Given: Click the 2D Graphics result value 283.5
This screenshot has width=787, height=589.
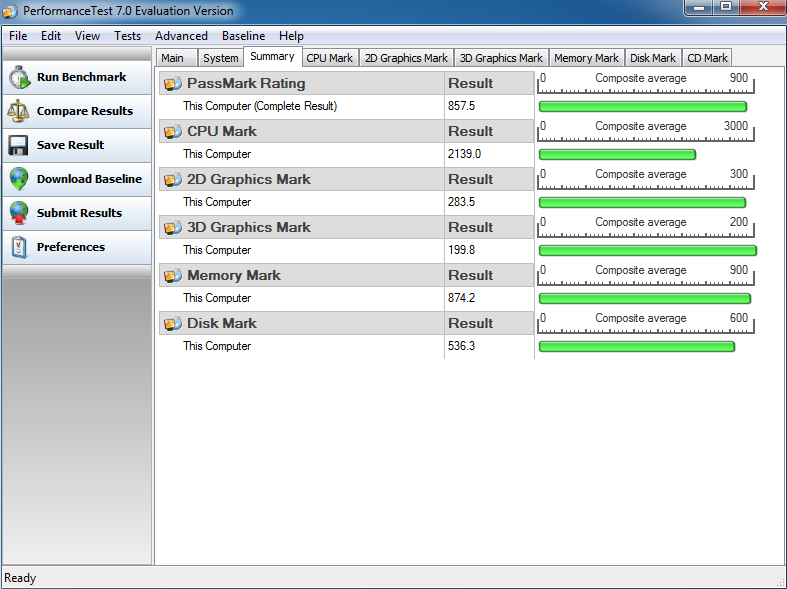Looking at the screenshot, I should coord(461,202).
